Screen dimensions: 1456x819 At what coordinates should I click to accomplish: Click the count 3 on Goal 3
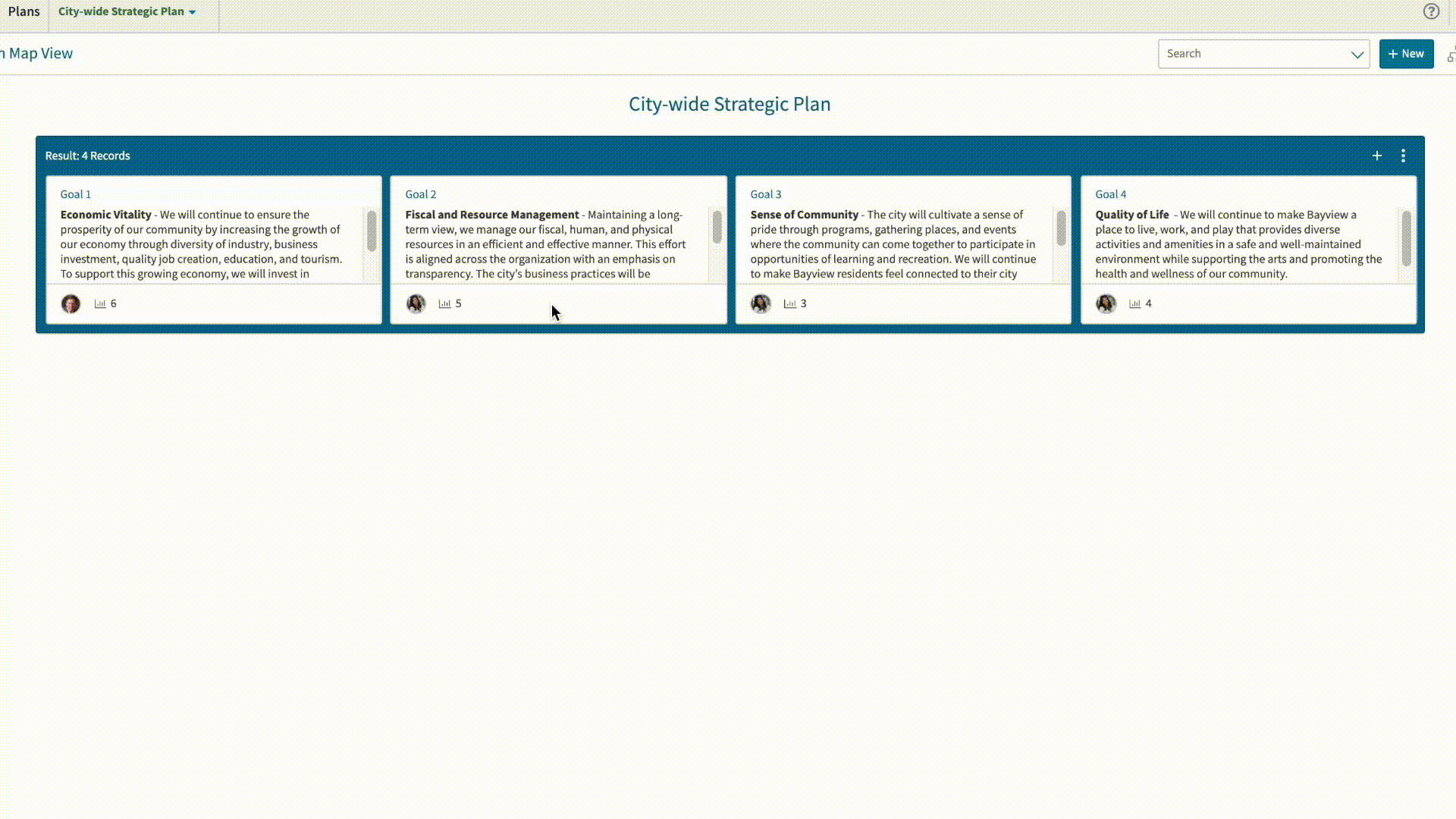(803, 303)
